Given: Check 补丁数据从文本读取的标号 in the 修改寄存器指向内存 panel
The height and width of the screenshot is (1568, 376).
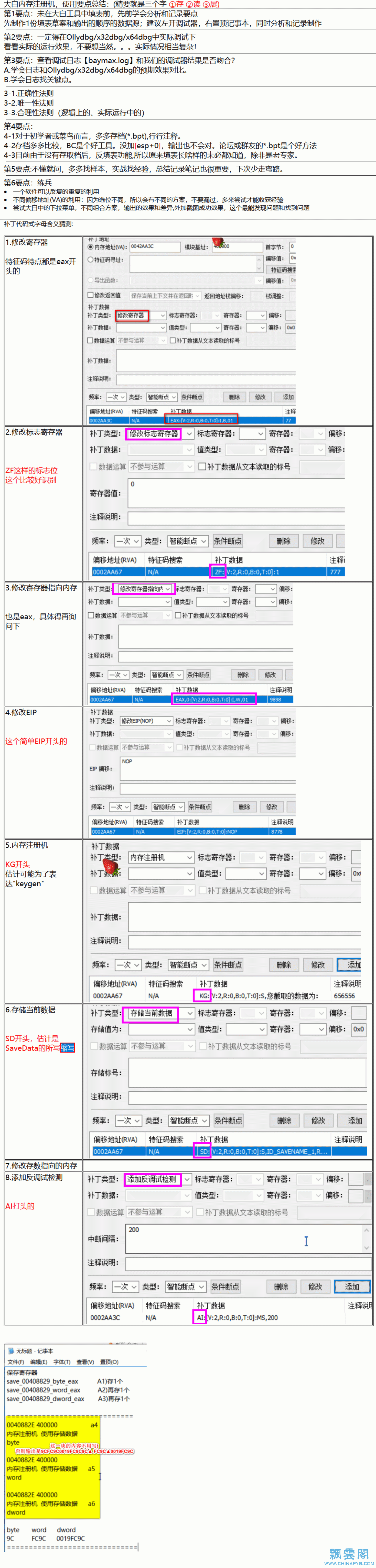Looking at the screenshot, I should point(178,615).
